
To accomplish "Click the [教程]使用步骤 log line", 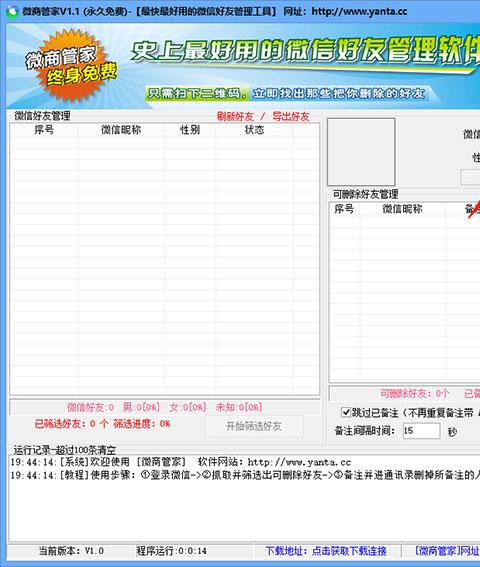I will [245, 475].
